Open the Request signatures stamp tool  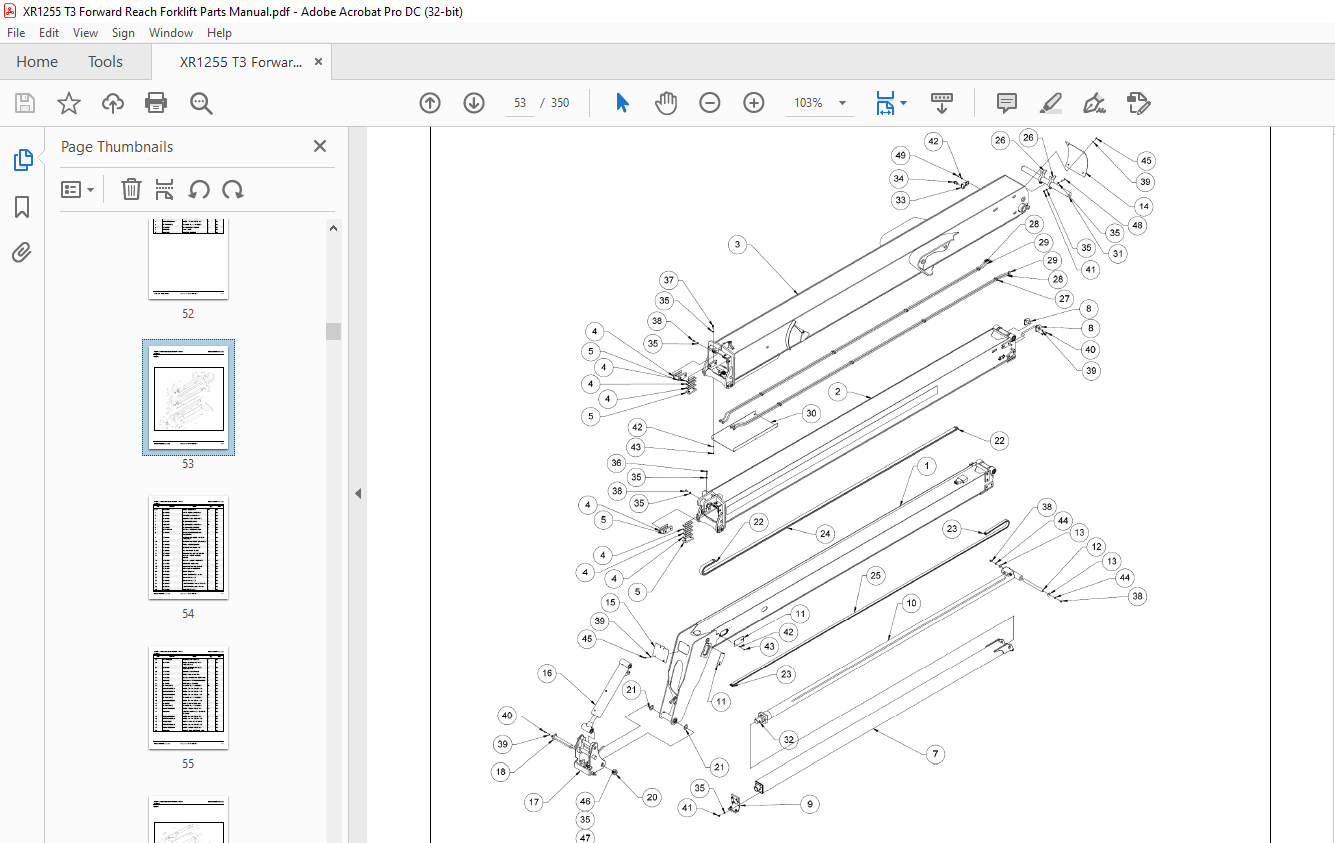(x=1138, y=103)
